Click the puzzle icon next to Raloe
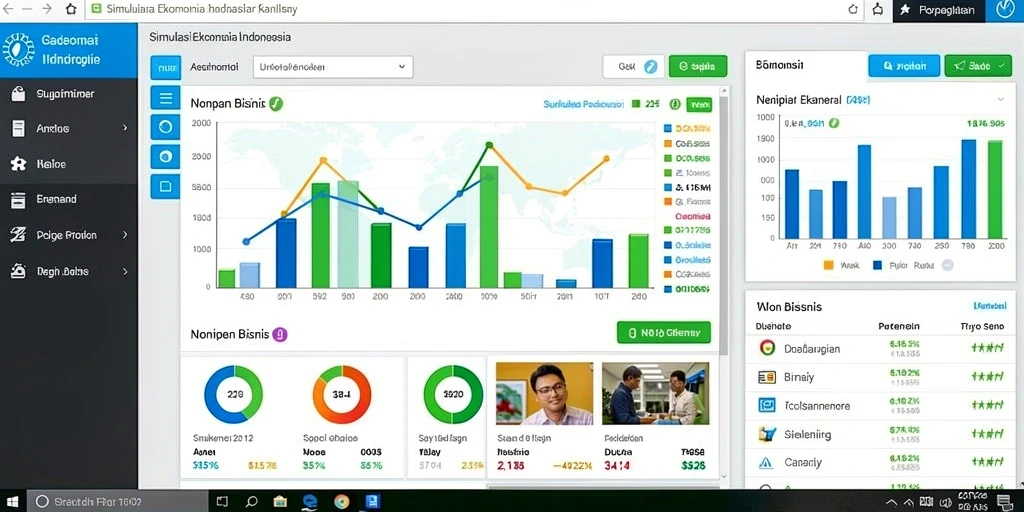Viewport: 1024px width, 512px height. [18, 164]
